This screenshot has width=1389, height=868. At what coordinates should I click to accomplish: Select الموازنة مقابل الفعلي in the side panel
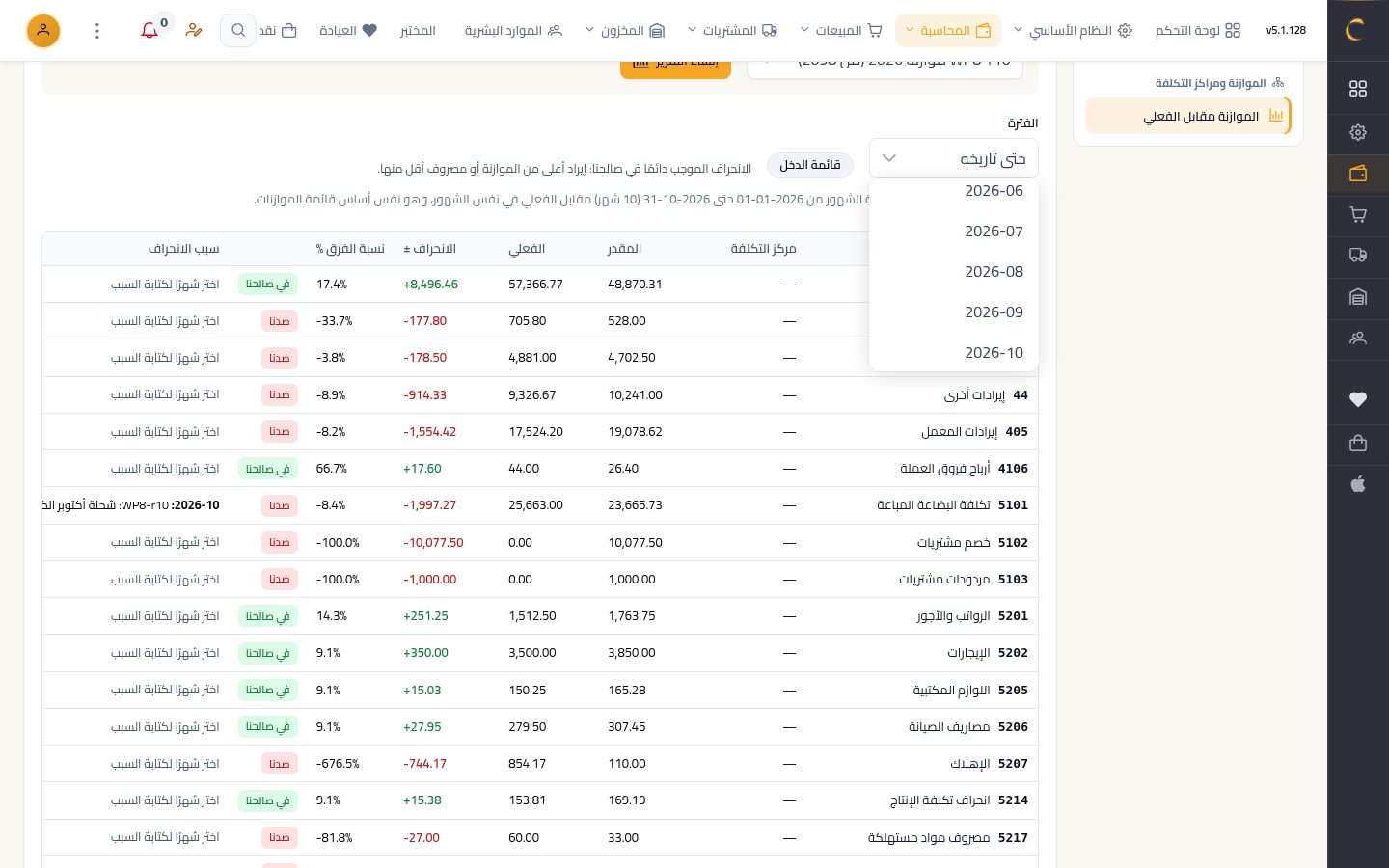(x=1188, y=117)
